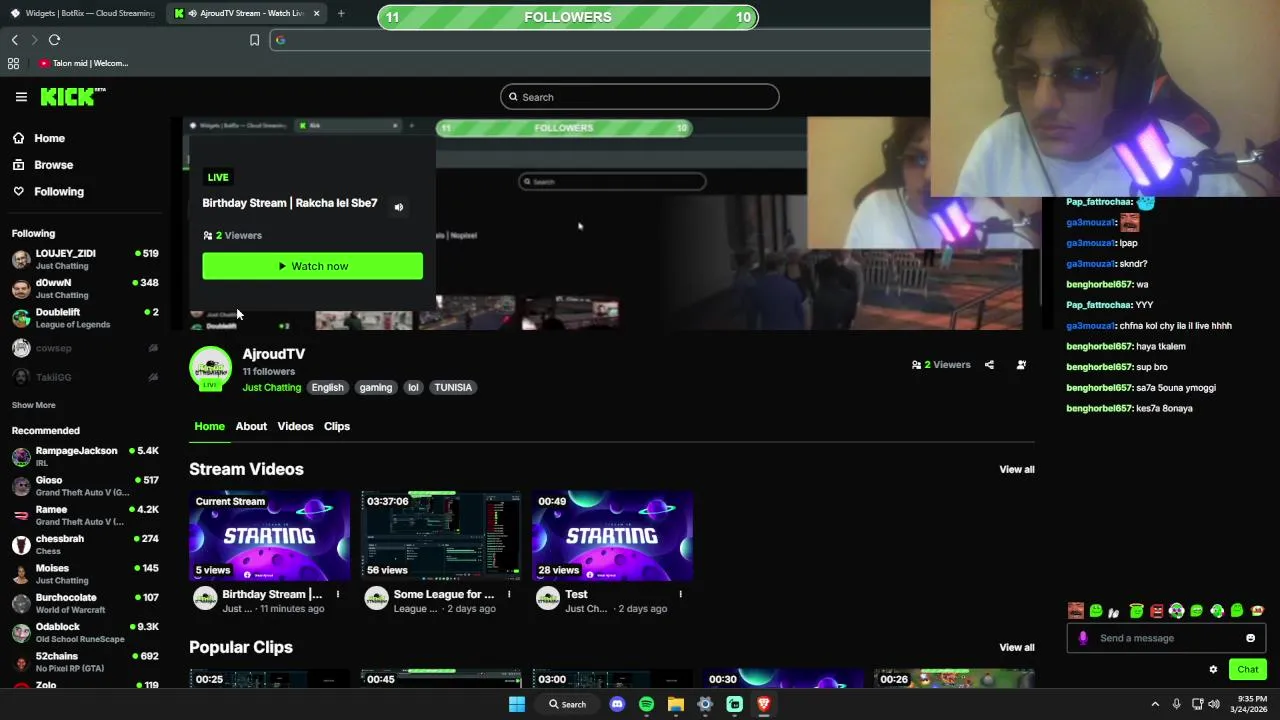
Task: Click View all for Popular Clips
Action: [x=1016, y=647]
